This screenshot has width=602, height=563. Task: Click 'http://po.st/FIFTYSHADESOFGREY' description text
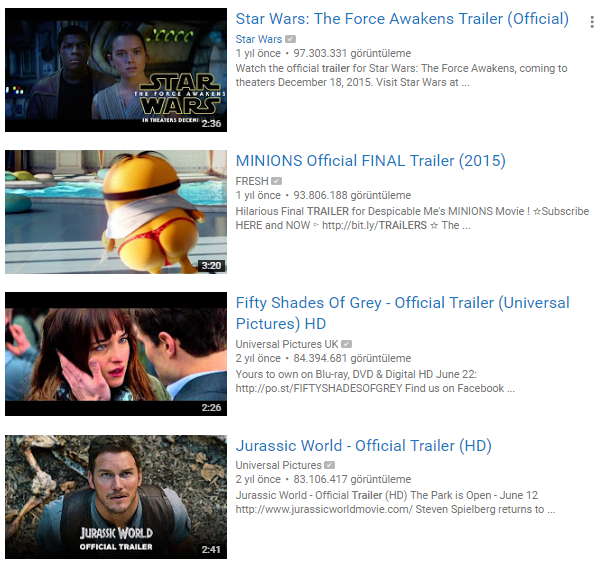coord(319,388)
